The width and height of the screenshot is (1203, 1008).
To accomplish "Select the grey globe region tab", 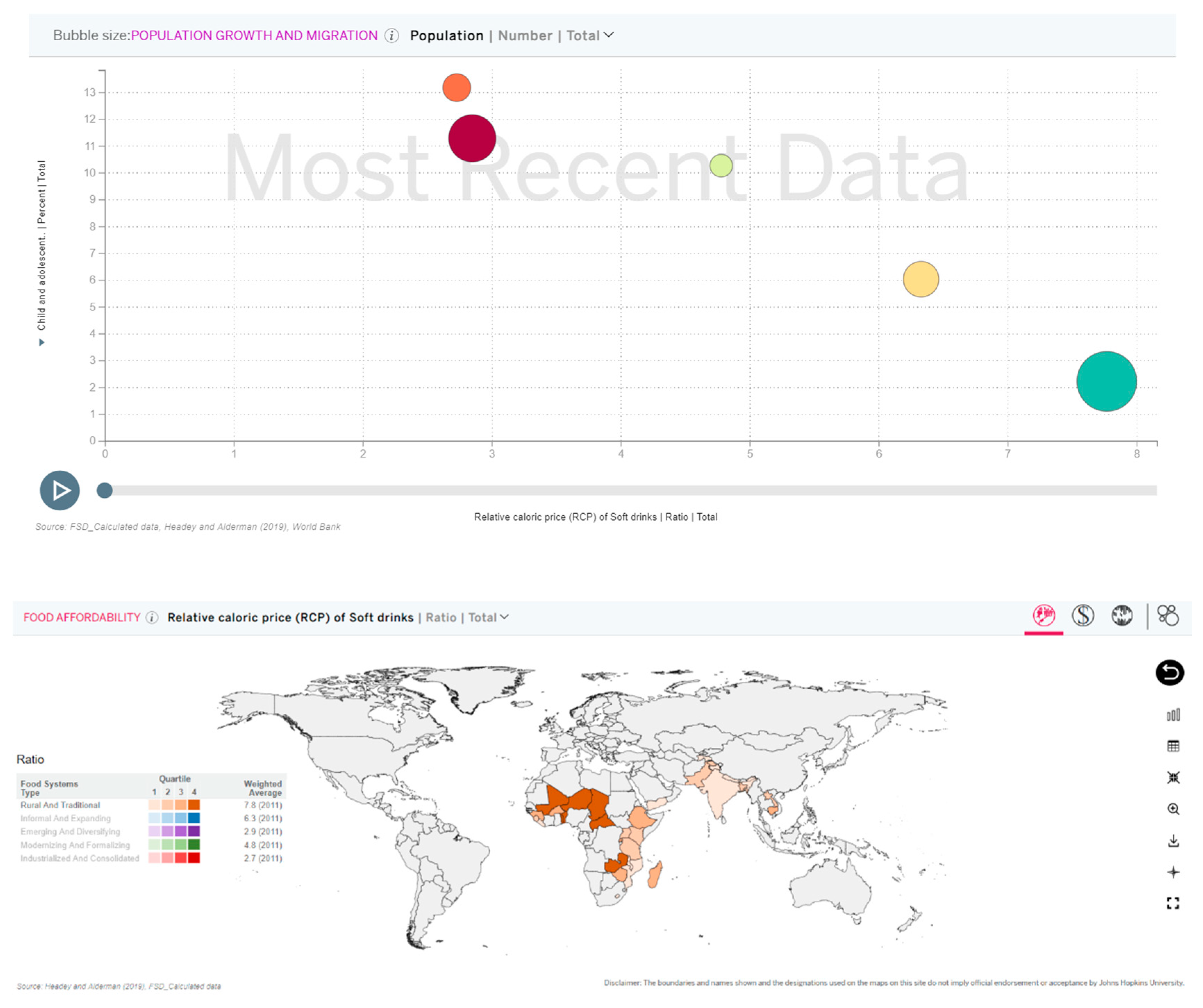I will (x=1122, y=616).
